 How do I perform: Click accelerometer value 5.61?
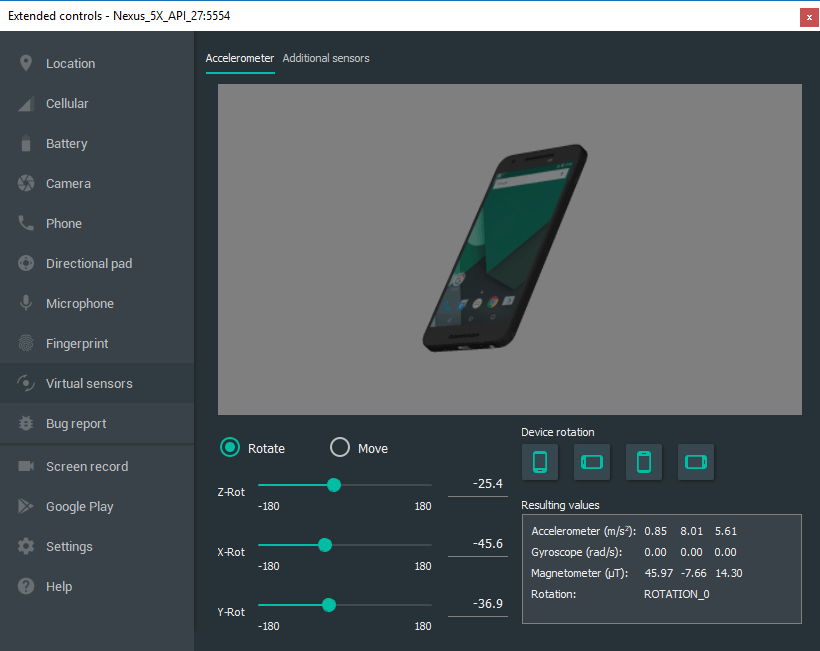(x=726, y=531)
